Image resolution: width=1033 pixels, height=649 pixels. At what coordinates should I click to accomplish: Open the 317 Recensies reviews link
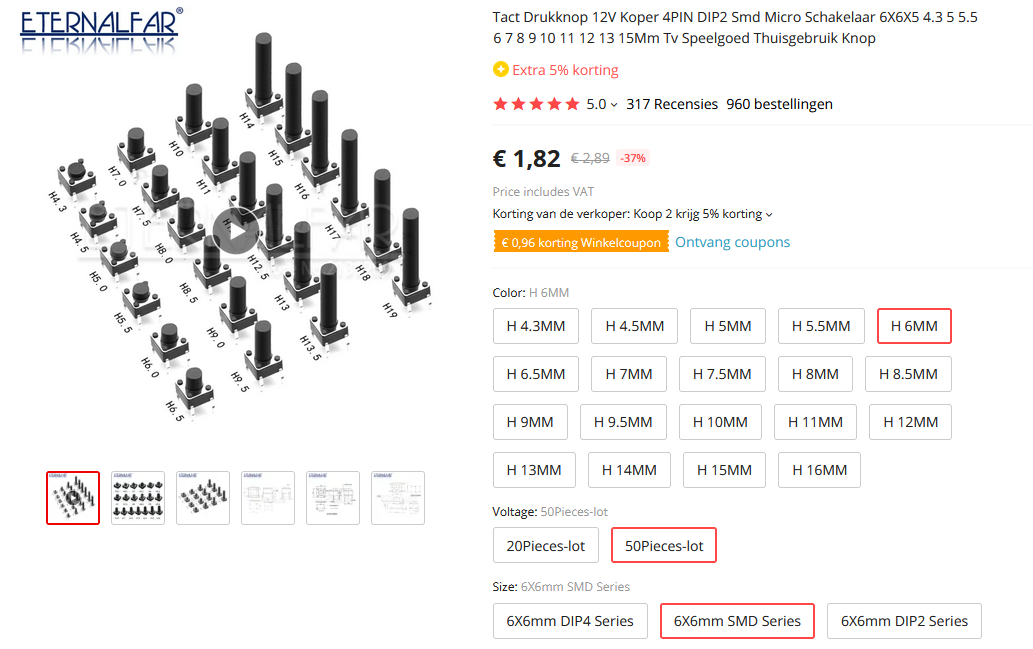(671, 104)
